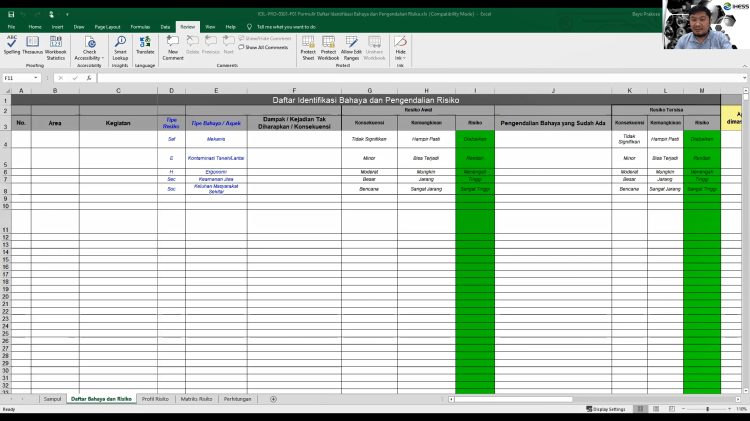The height and width of the screenshot is (421, 750).
Task: Click the Tell me search field
Action: click(286, 26)
